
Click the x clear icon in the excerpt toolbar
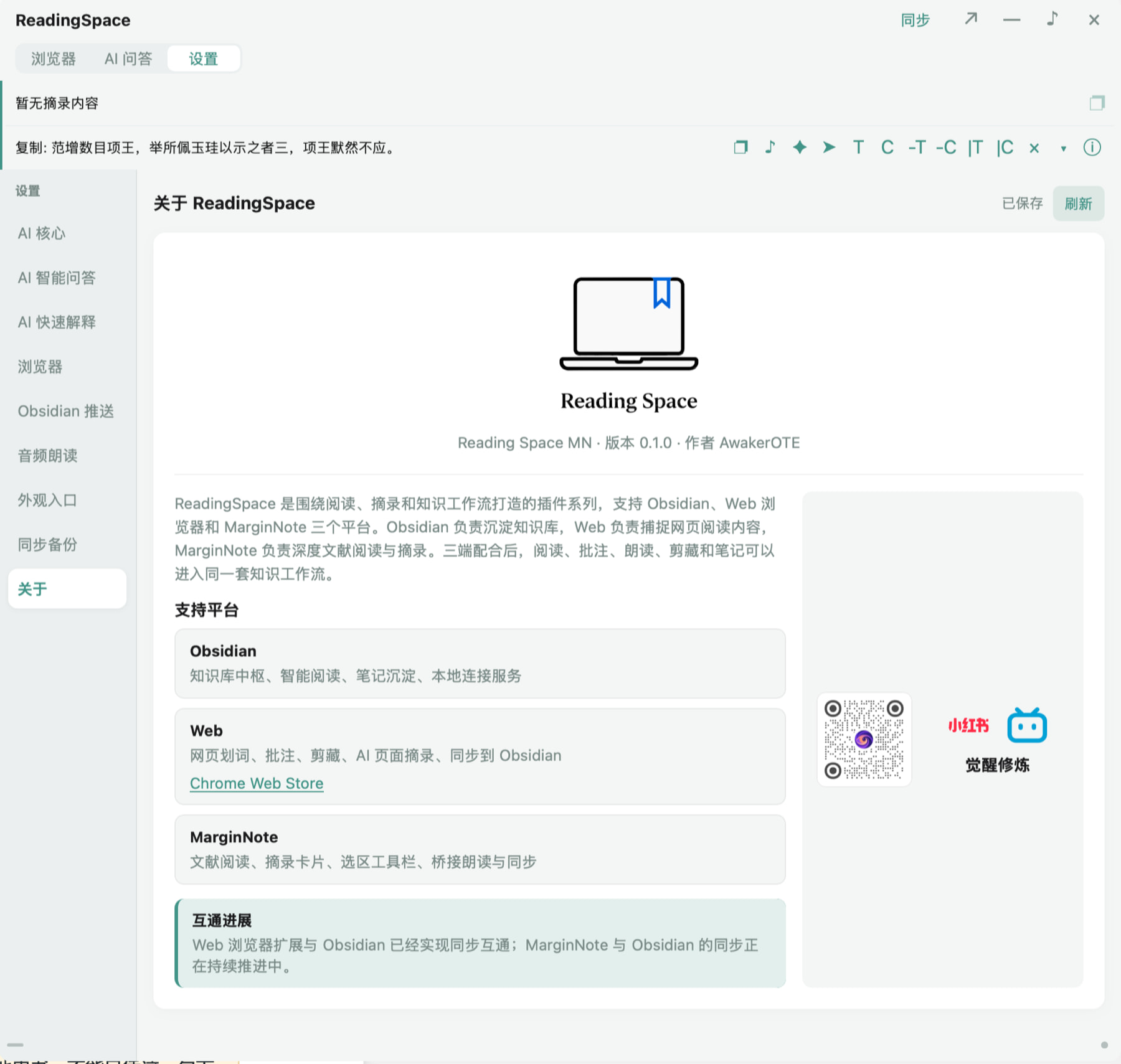[x=1034, y=148]
